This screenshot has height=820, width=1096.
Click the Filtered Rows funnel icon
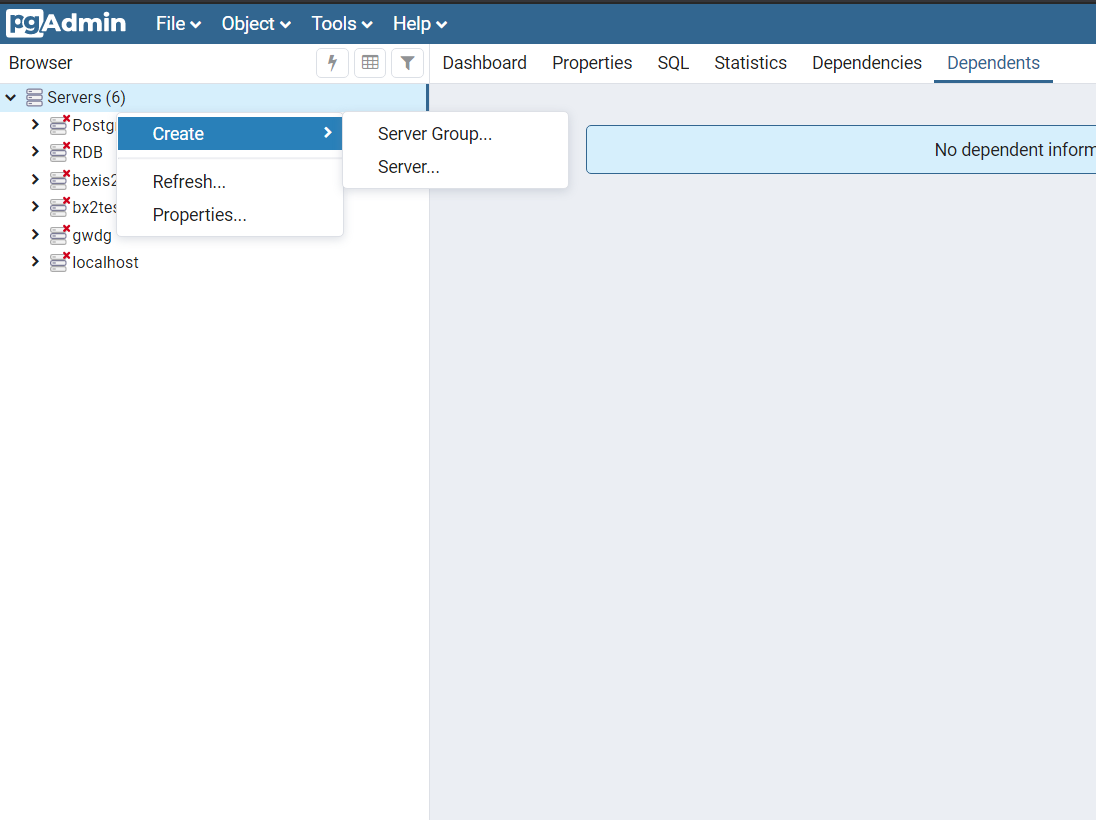click(x=408, y=63)
